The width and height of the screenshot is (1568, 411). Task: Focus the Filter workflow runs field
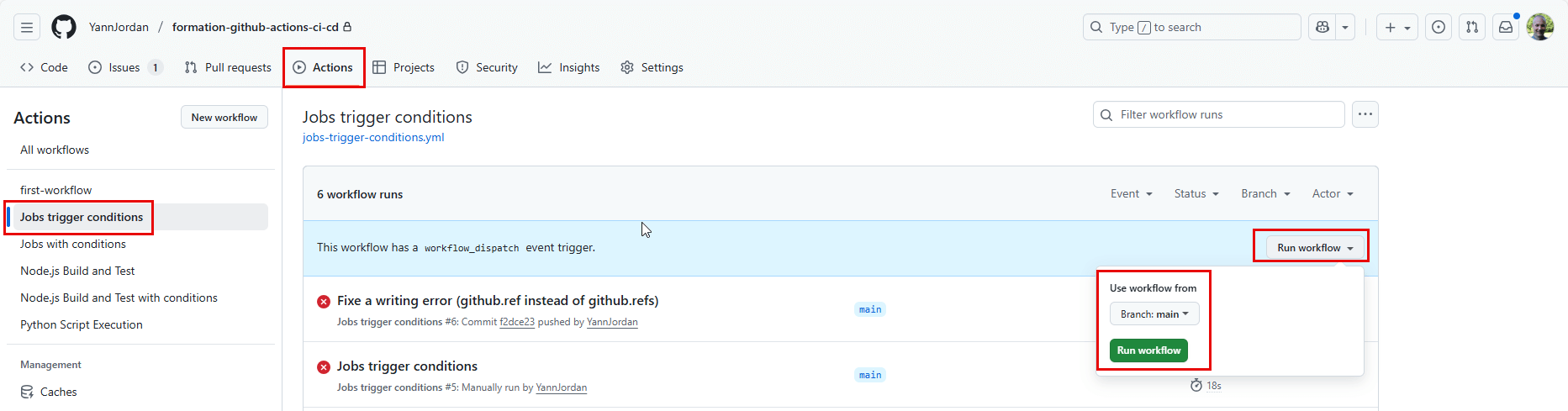(1219, 114)
